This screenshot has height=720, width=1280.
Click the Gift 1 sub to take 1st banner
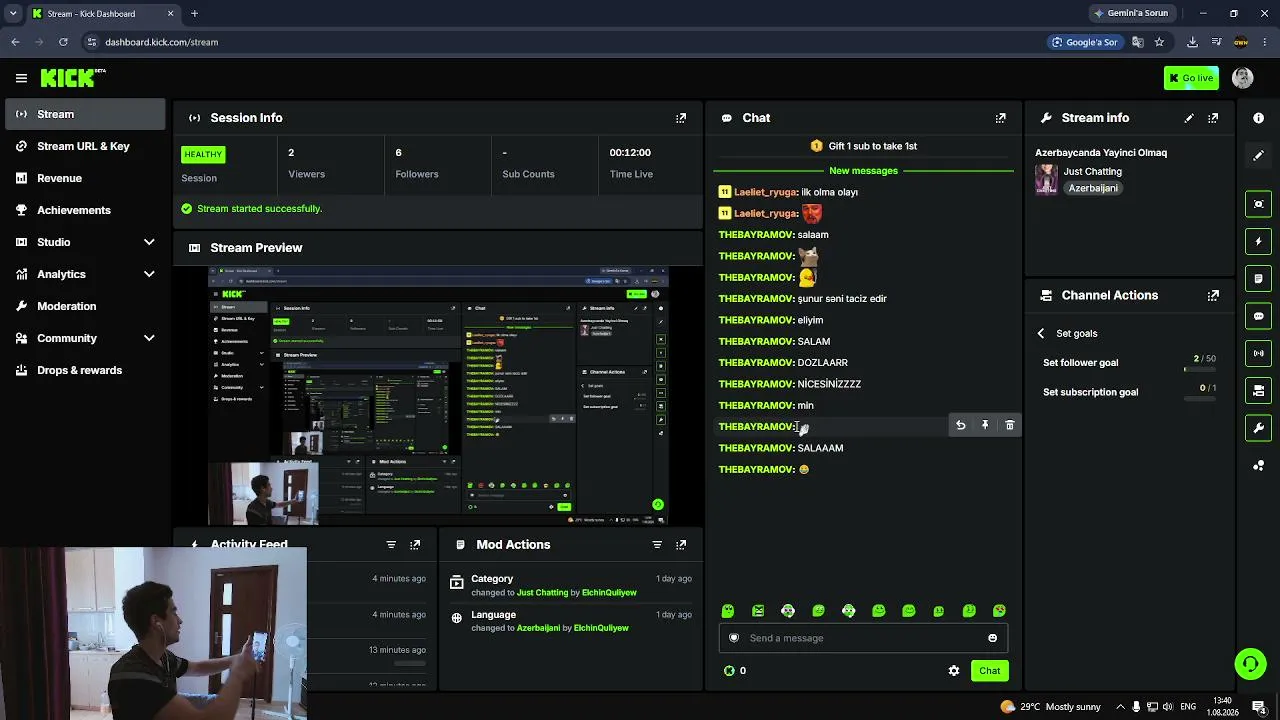(x=863, y=146)
